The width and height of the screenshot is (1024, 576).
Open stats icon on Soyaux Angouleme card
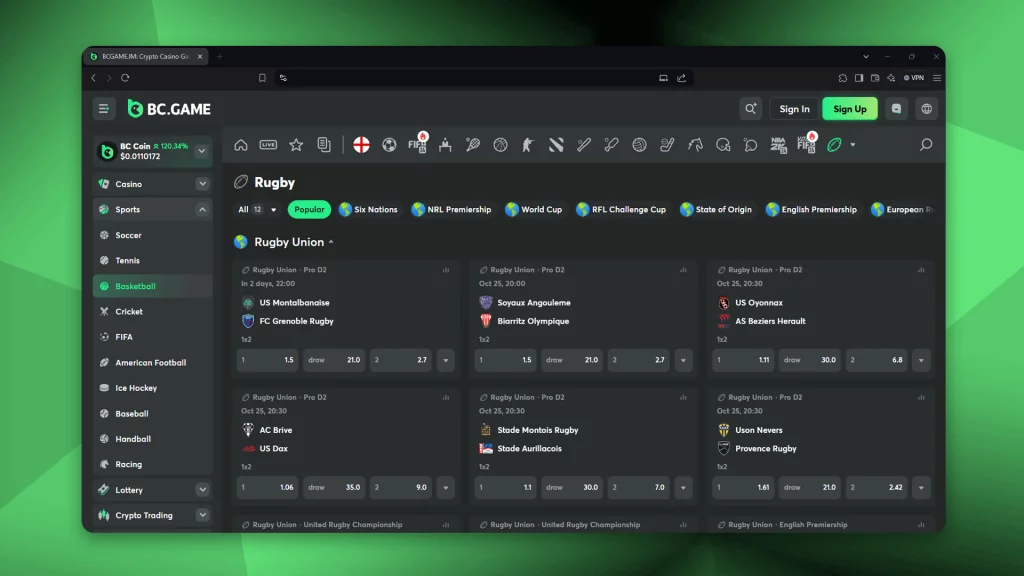683,270
